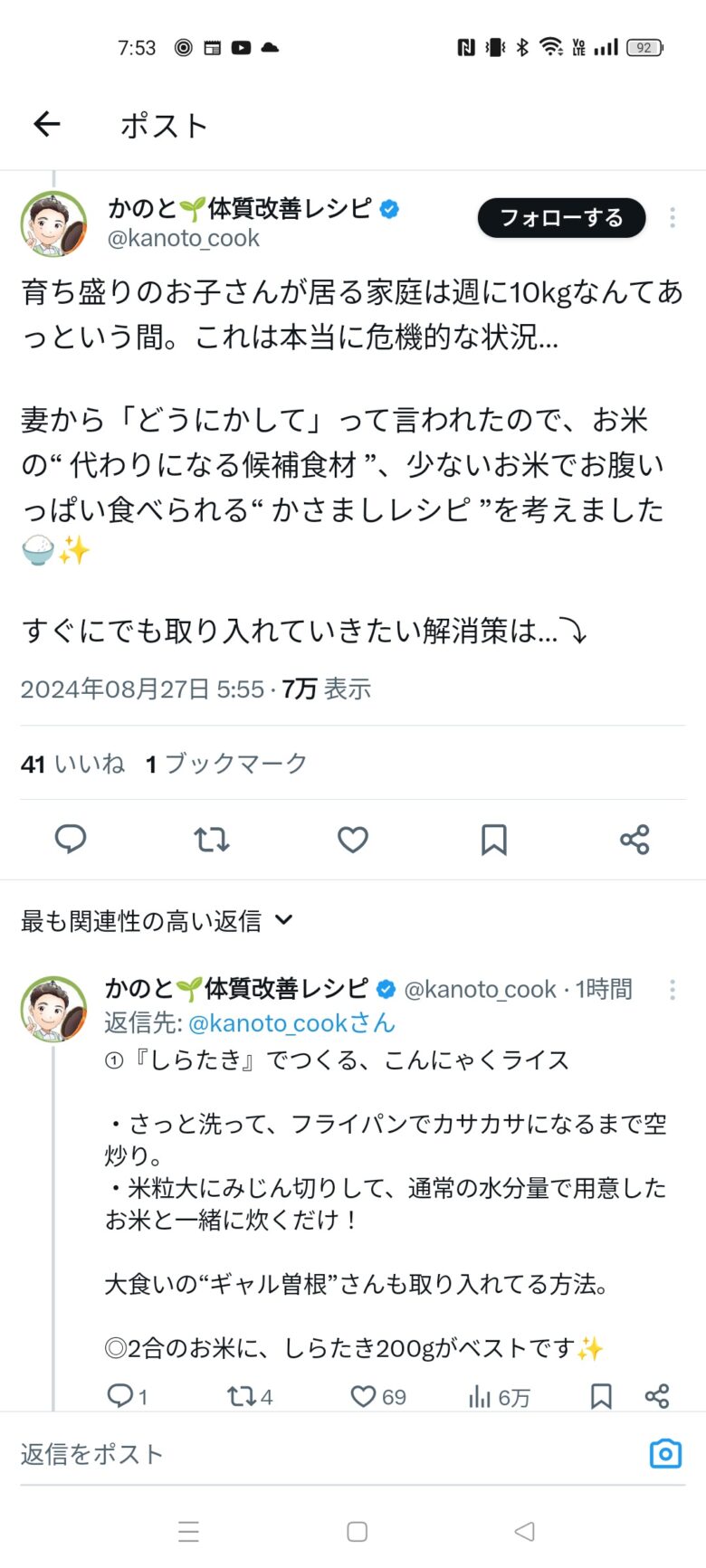Repost the main post

tap(212, 839)
